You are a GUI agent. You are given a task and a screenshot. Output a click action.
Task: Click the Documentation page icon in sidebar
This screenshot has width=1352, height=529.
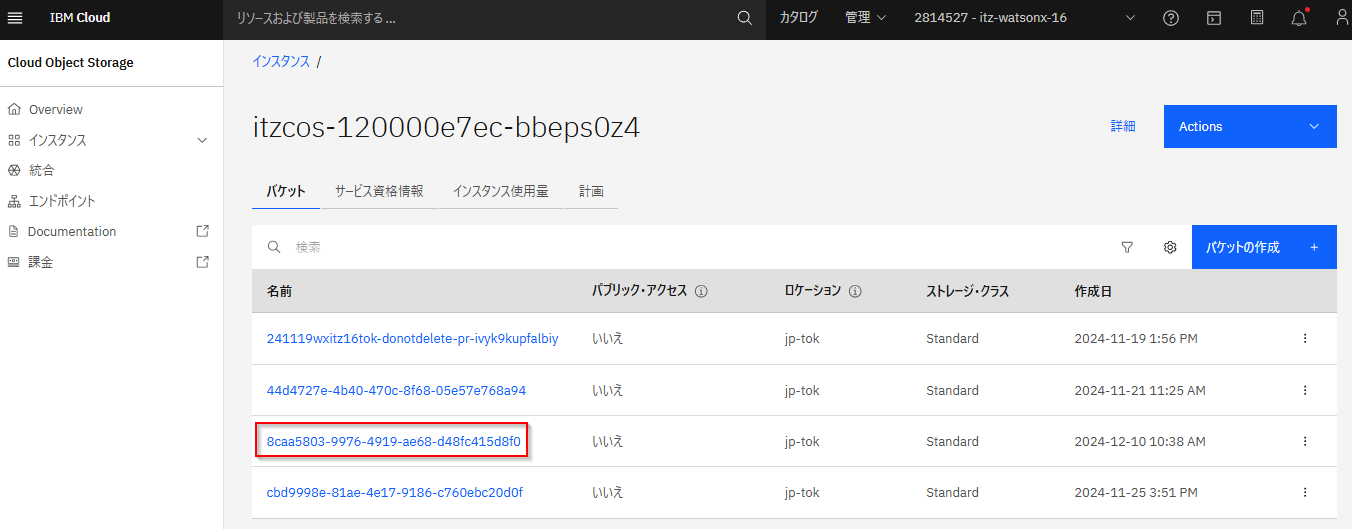14,231
